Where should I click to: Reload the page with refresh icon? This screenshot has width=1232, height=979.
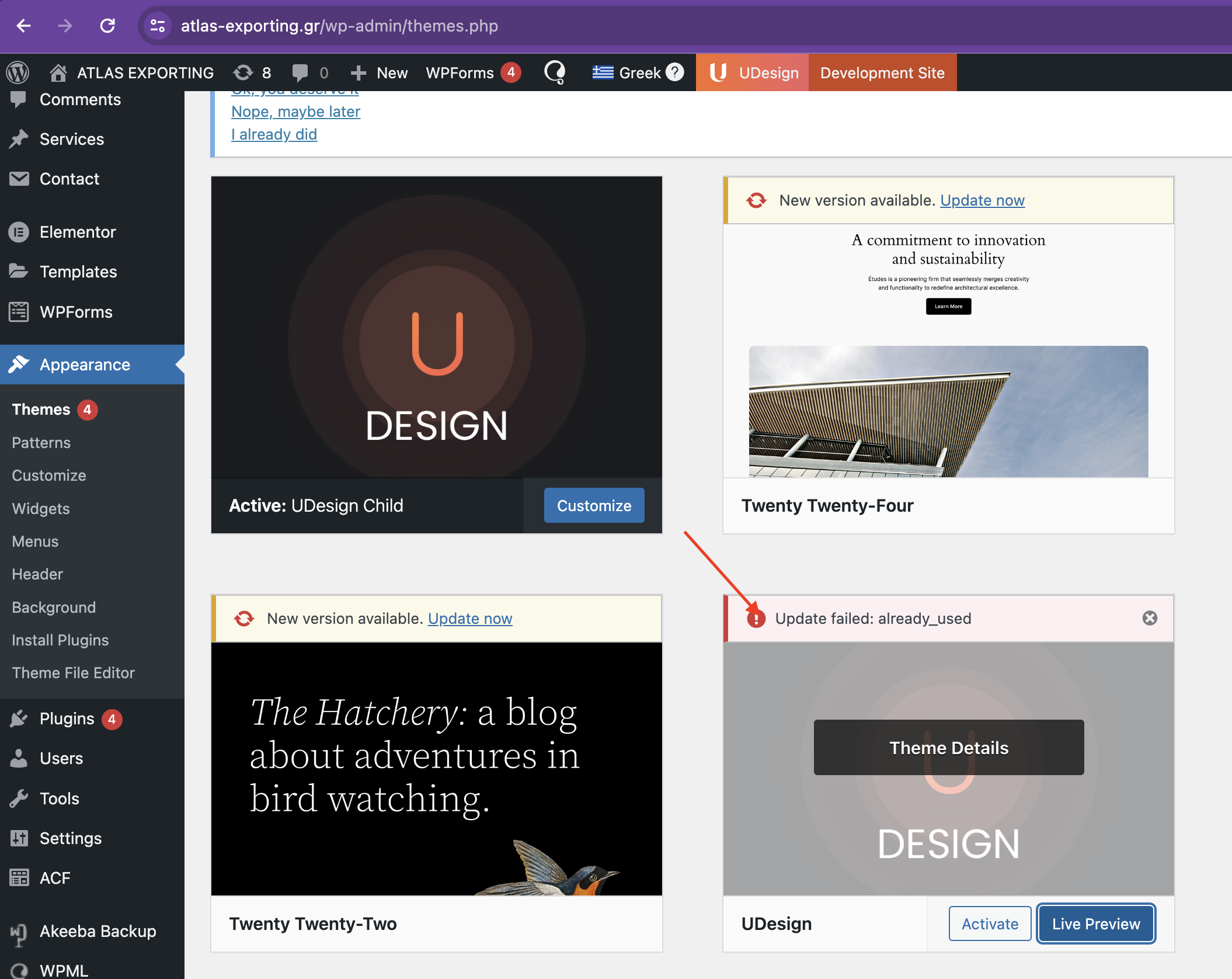coord(107,26)
